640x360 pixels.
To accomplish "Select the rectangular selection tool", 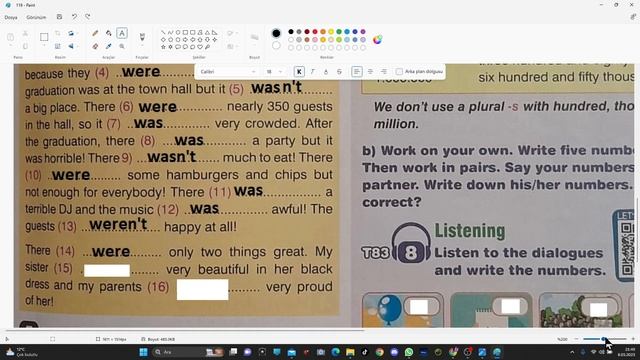I will [x=44, y=37].
